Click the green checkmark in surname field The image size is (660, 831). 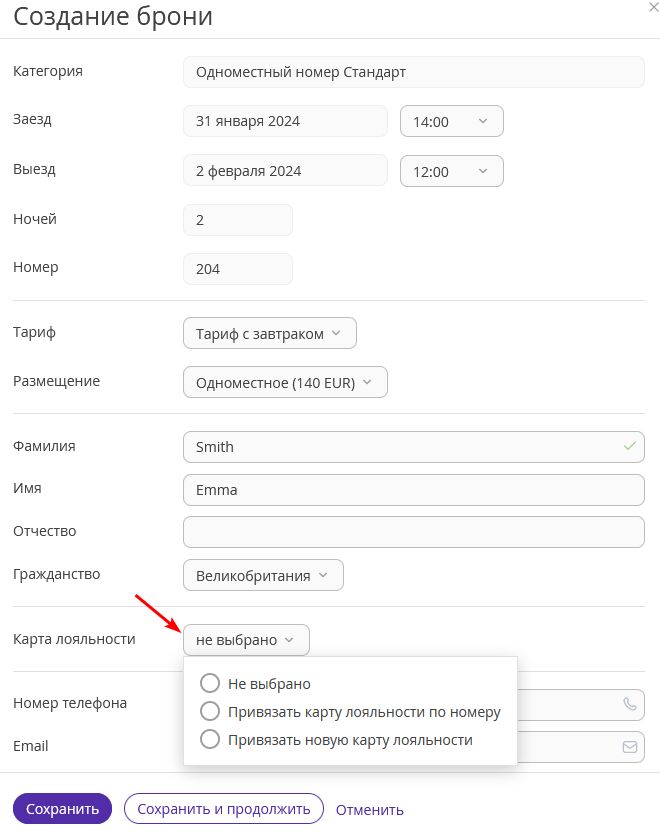630,446
